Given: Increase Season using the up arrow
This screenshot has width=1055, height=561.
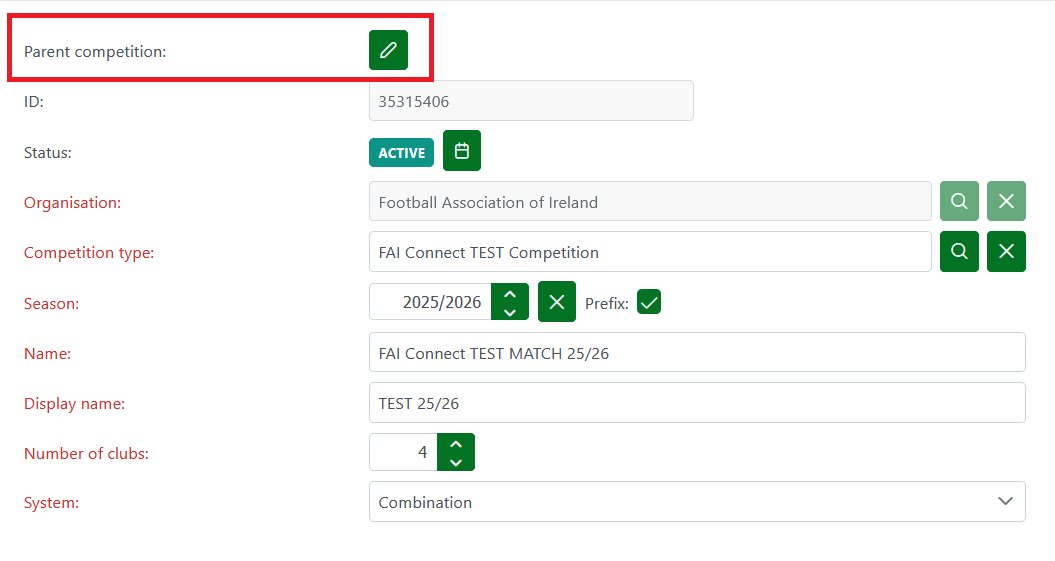Looking at the screenshot, I should pyautogui.click(x=510, y=294).
